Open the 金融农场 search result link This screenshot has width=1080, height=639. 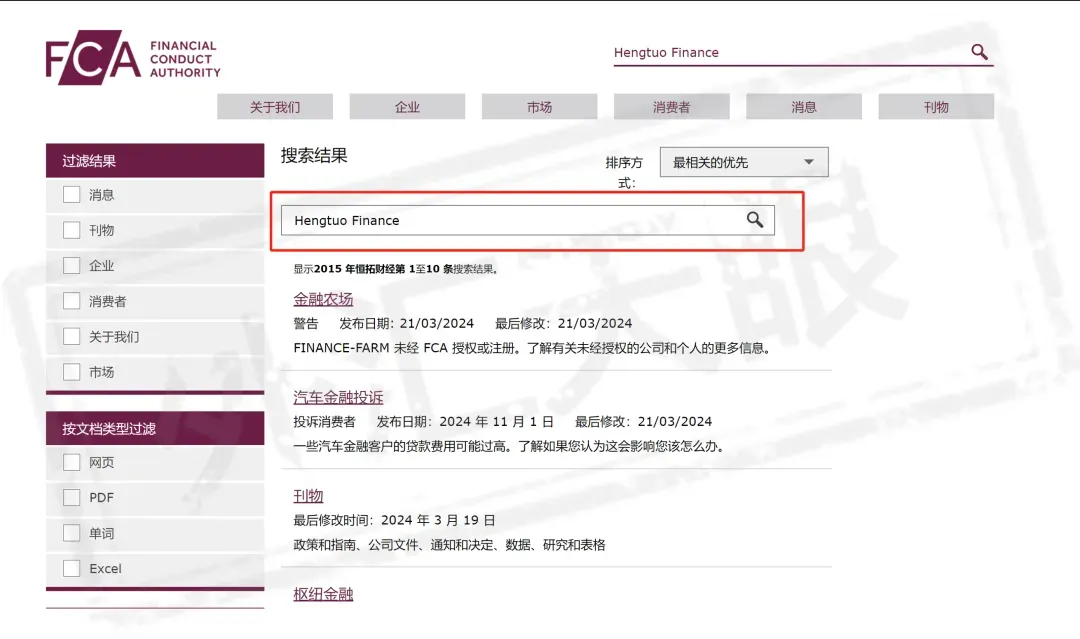click(x=323, y=299)
